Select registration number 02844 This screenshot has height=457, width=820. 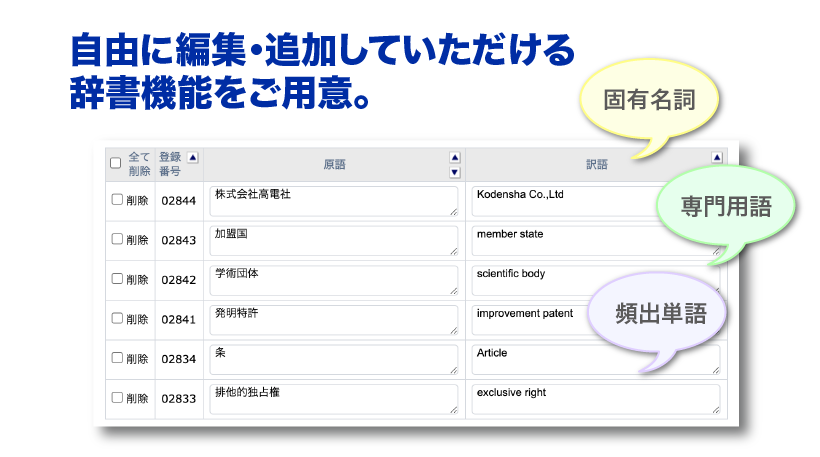pos(178,201)
